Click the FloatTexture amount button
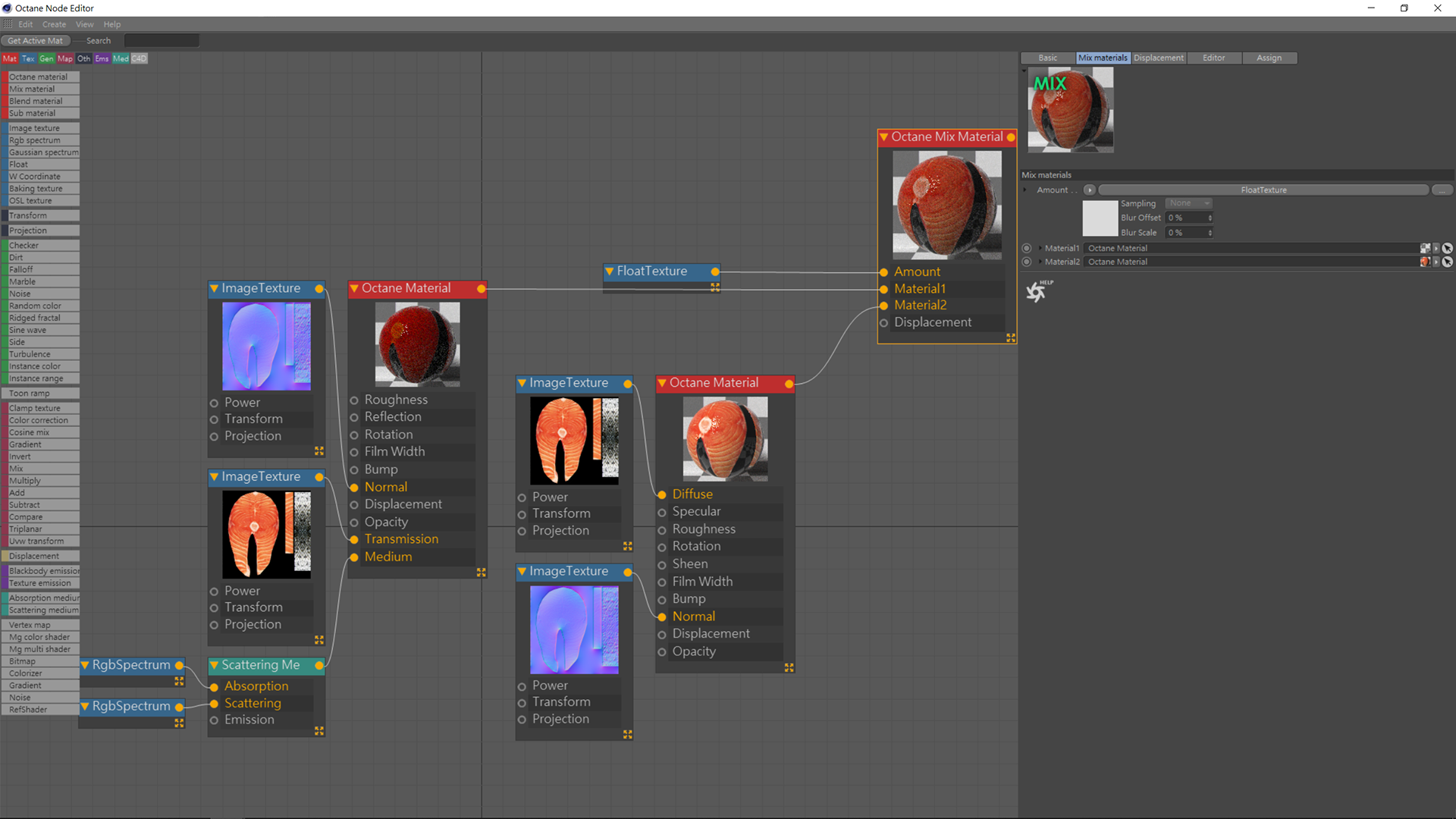The height and width of the screenshot is (819, 1456). click(1263, 190)
